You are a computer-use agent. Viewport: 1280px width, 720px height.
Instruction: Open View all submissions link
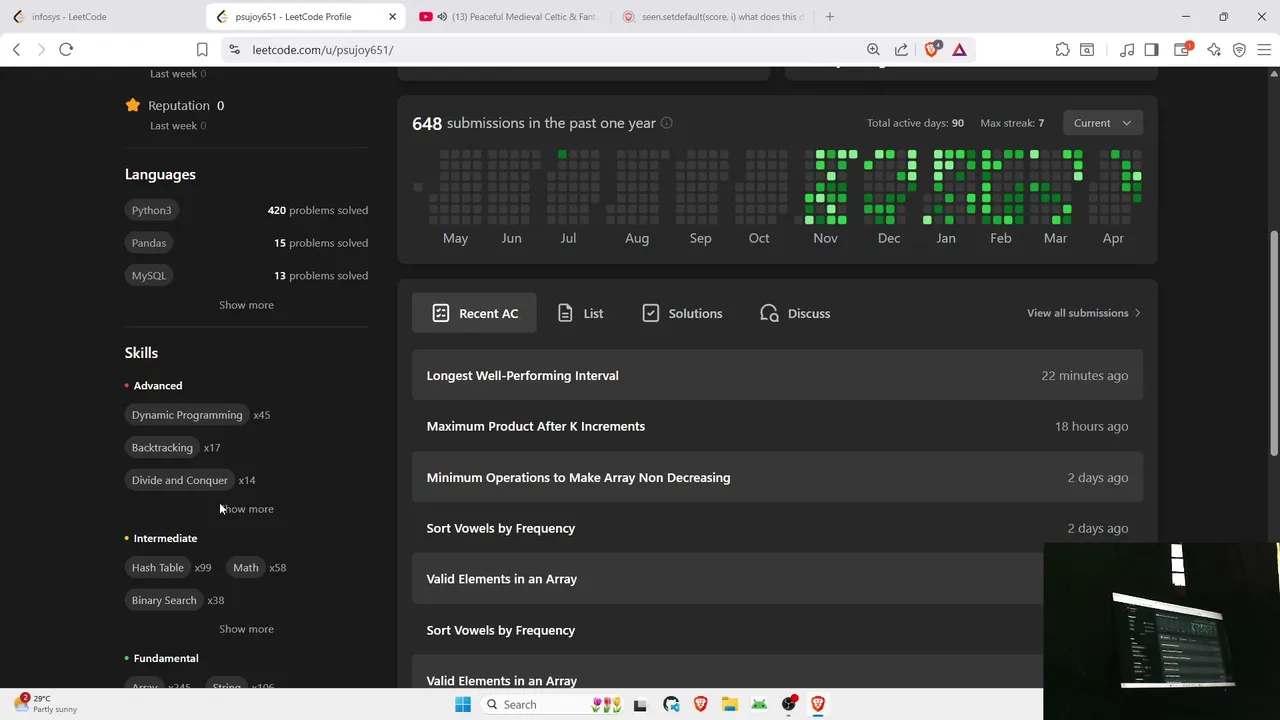[x=1084, y=313]
